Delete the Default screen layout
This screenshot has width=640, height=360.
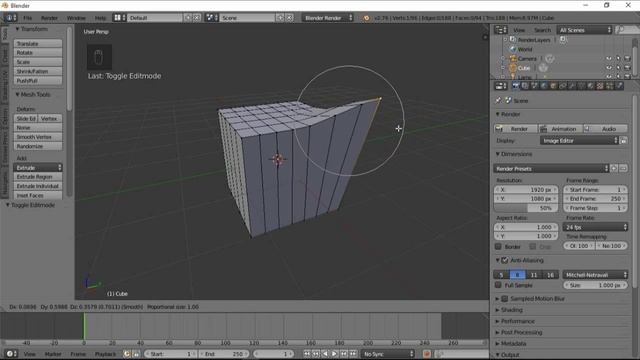click(196, 18)
